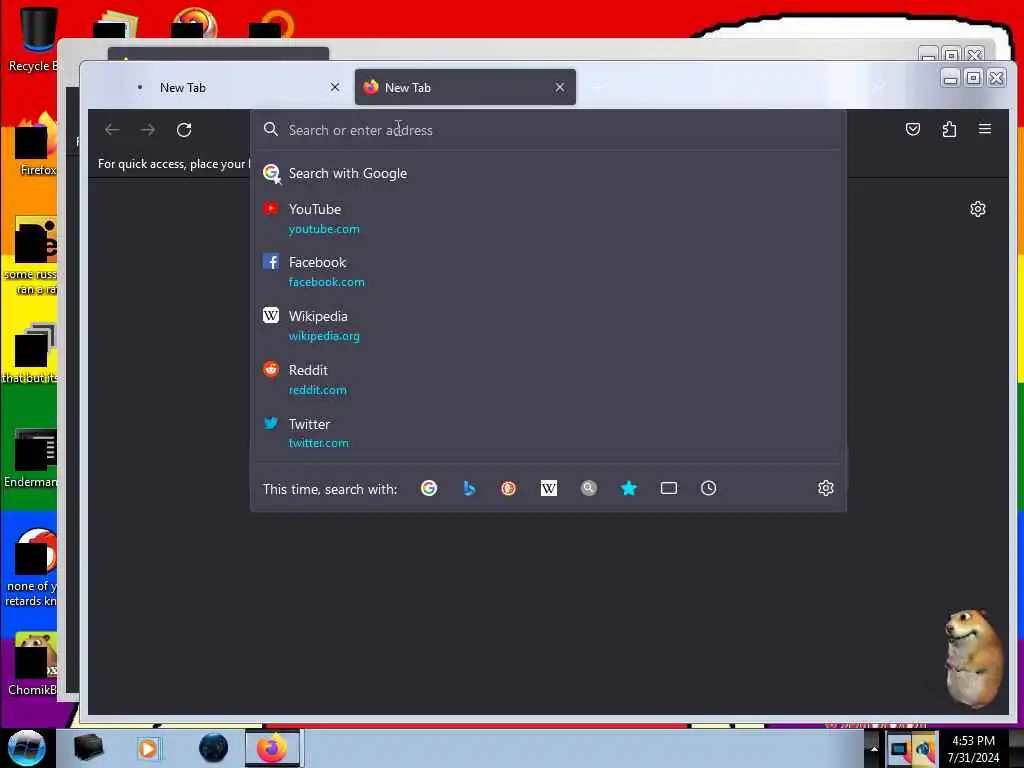Open the Windows Start orb
The image size is (1024, 768).
(x=26, y=748)
